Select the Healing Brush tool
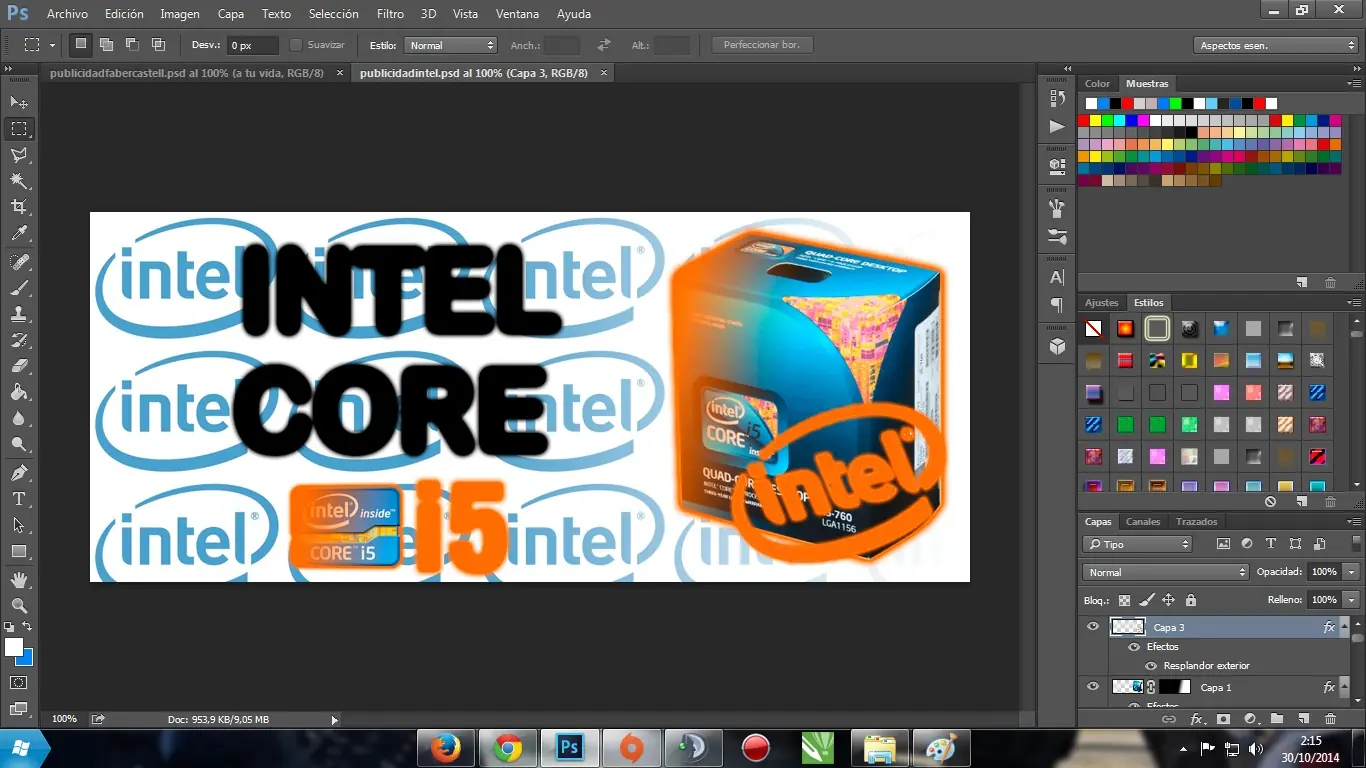Viewport: 1366px width, 768px height. [x=19, y=262]
